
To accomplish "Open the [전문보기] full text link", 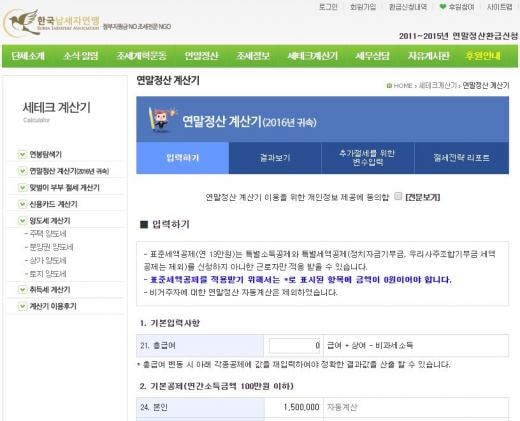I will (x=423, y=197).
